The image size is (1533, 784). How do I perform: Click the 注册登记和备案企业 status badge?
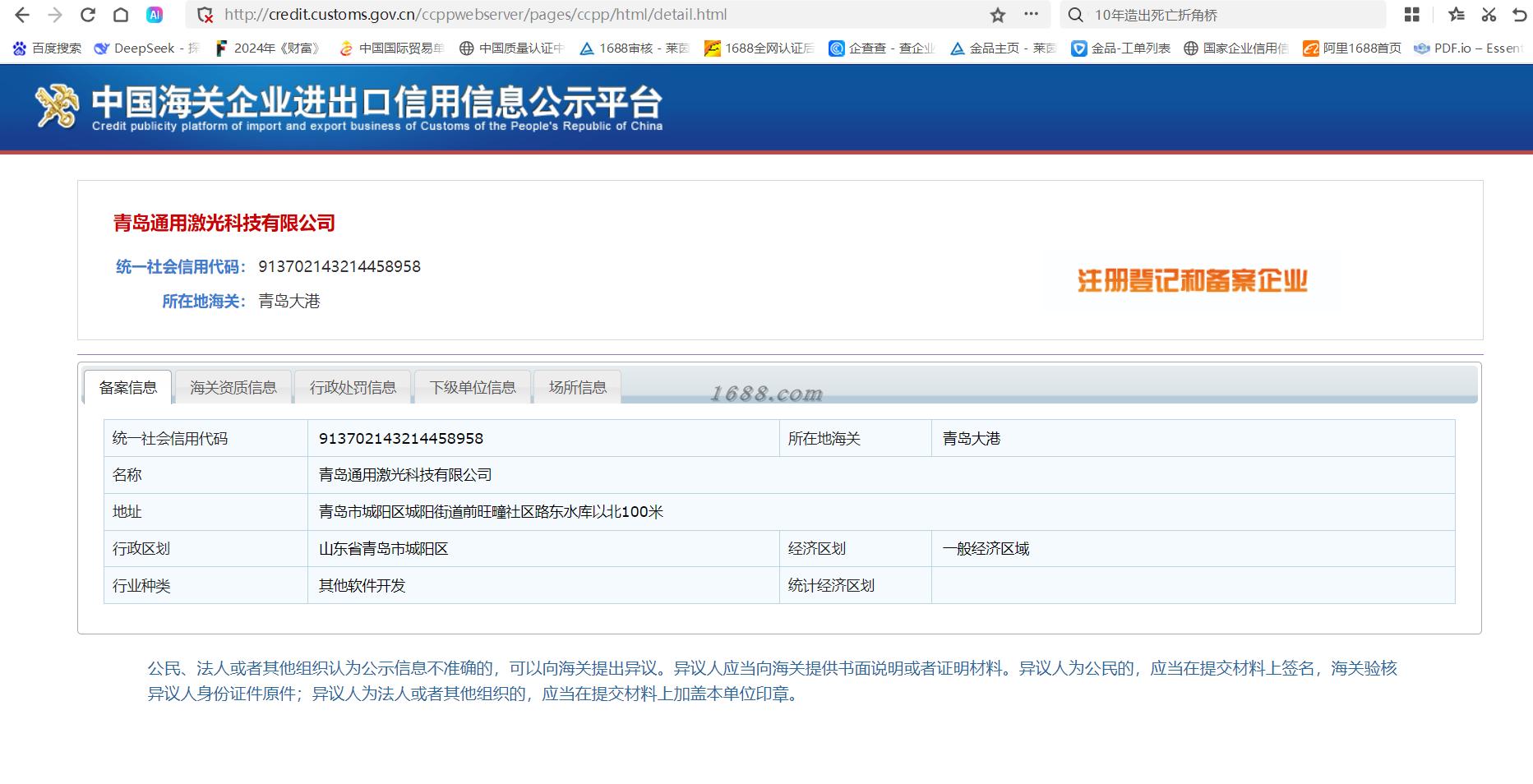(1193, 281)
